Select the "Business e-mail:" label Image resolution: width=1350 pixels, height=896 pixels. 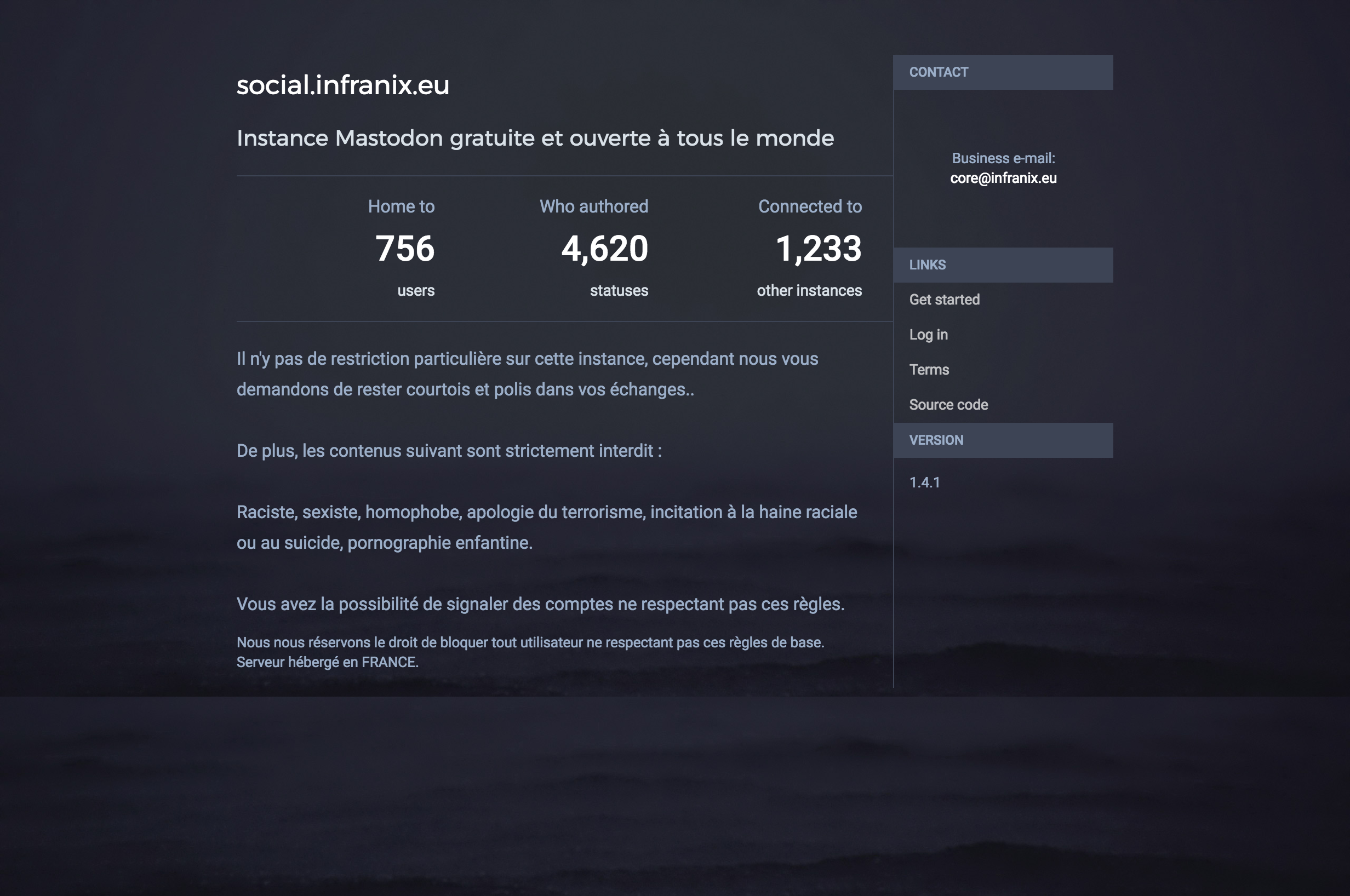[x=1003, y=158]
